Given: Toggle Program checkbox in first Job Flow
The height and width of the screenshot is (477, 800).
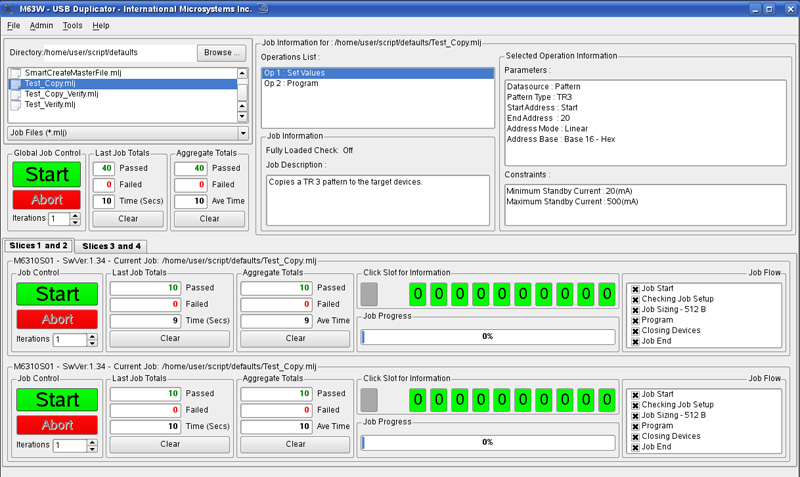Looking at the screenshot, I should click(x=635, y=320).
